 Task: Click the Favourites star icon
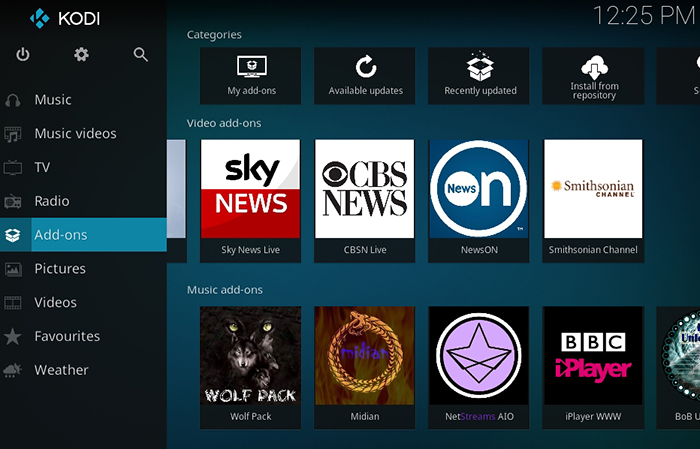tap(13, 337)
